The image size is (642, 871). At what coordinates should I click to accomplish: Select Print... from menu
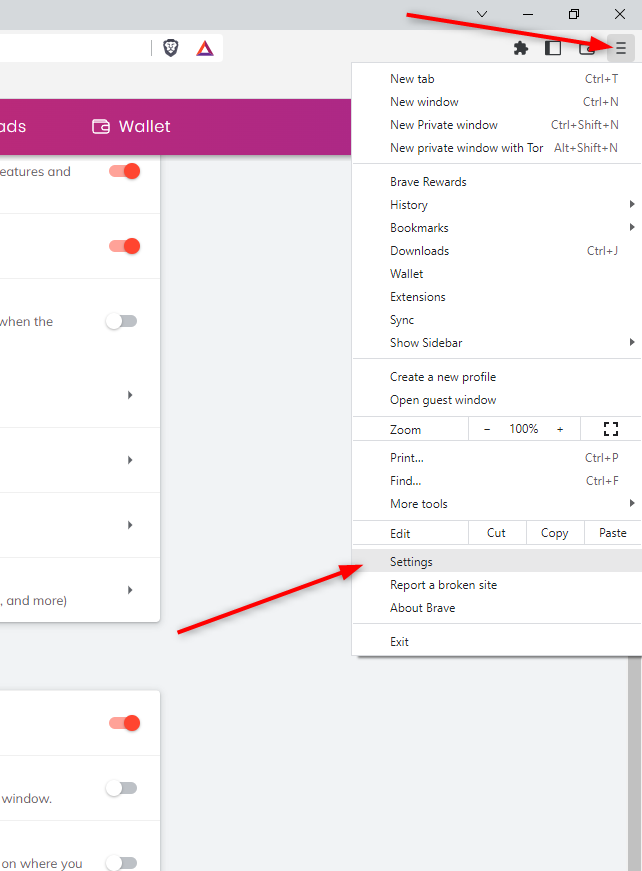click(496, 458)
